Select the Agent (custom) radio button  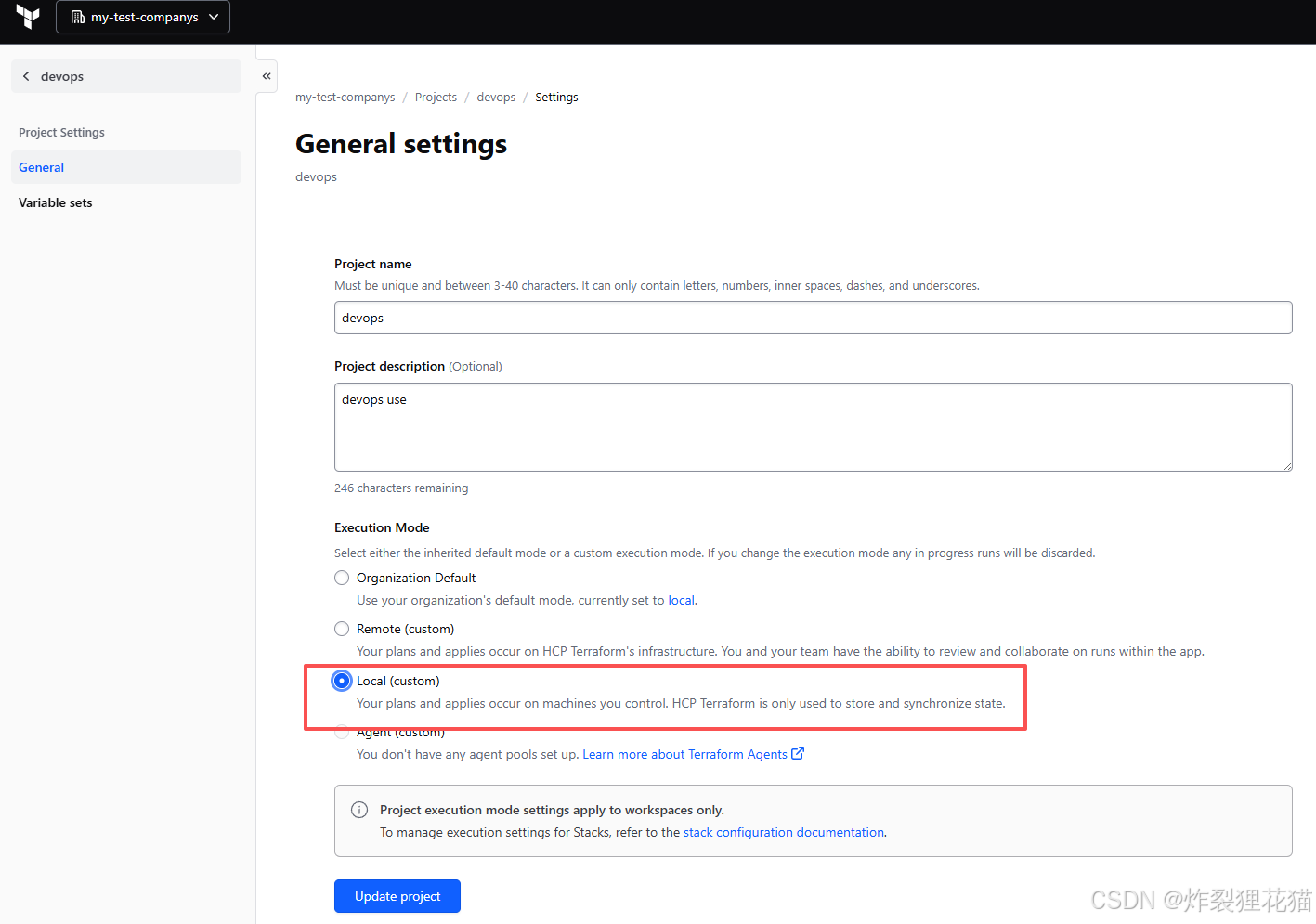[x=342, y=732]
